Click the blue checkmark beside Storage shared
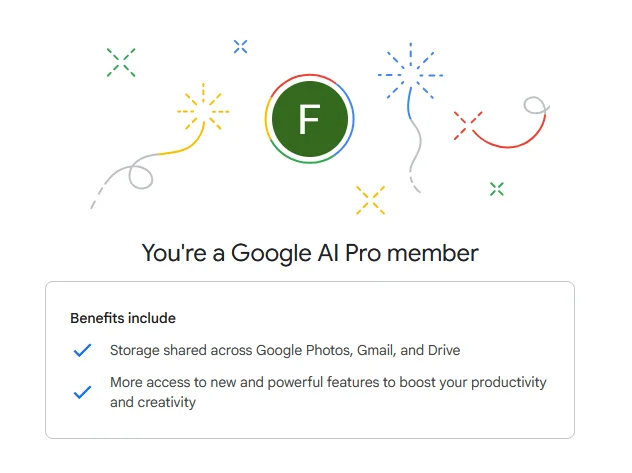Image resolution: width=632 pixels, height=473 pixels. pyautogui.click(x=82, y=350)
